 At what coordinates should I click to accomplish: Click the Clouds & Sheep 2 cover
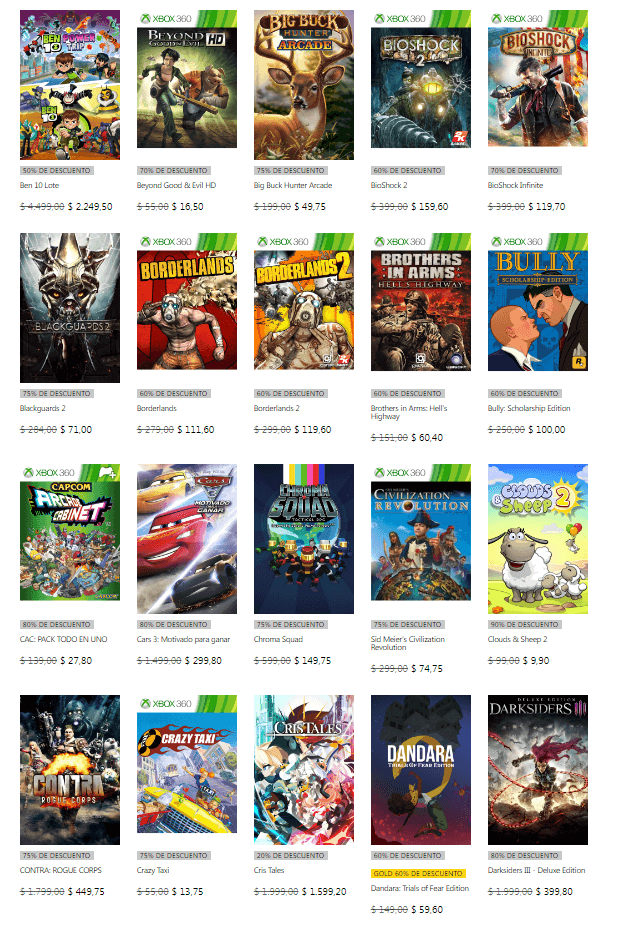point(538,539)
